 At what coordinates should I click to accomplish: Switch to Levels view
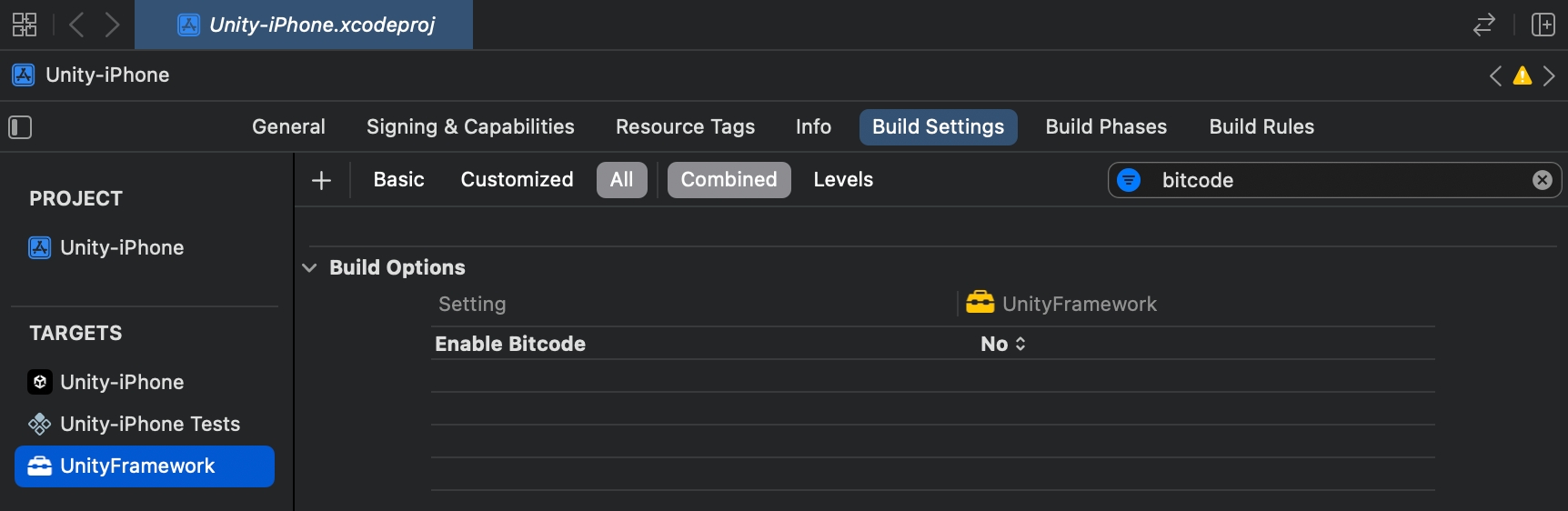coord(842,180)
